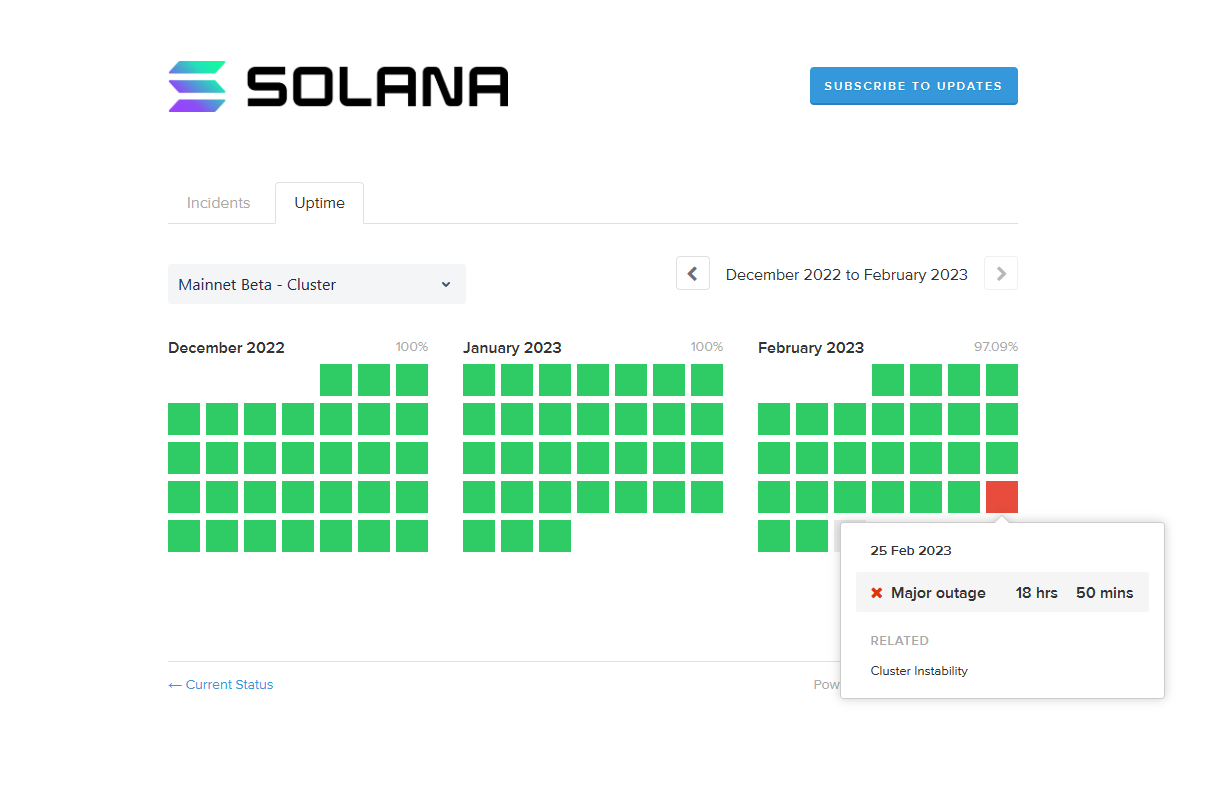This screenshot has height=796, width=1225.
Task: Click the "December 2022 to February 2023" range text
Action: point(847,274)
